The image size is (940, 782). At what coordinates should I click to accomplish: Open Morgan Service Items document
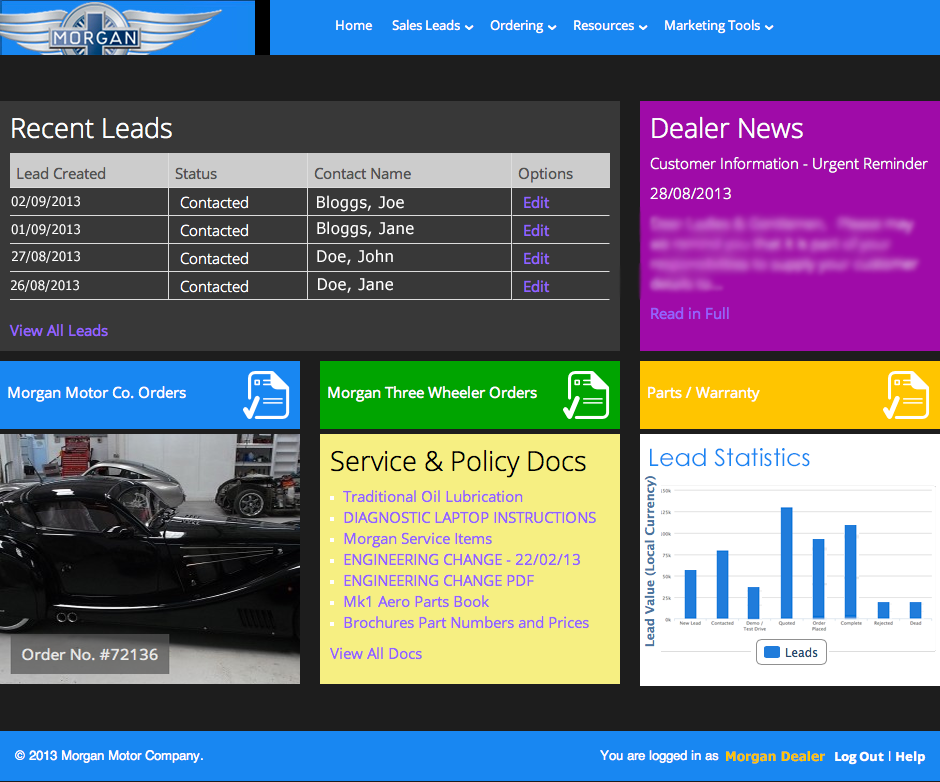(x=417, y=539)
